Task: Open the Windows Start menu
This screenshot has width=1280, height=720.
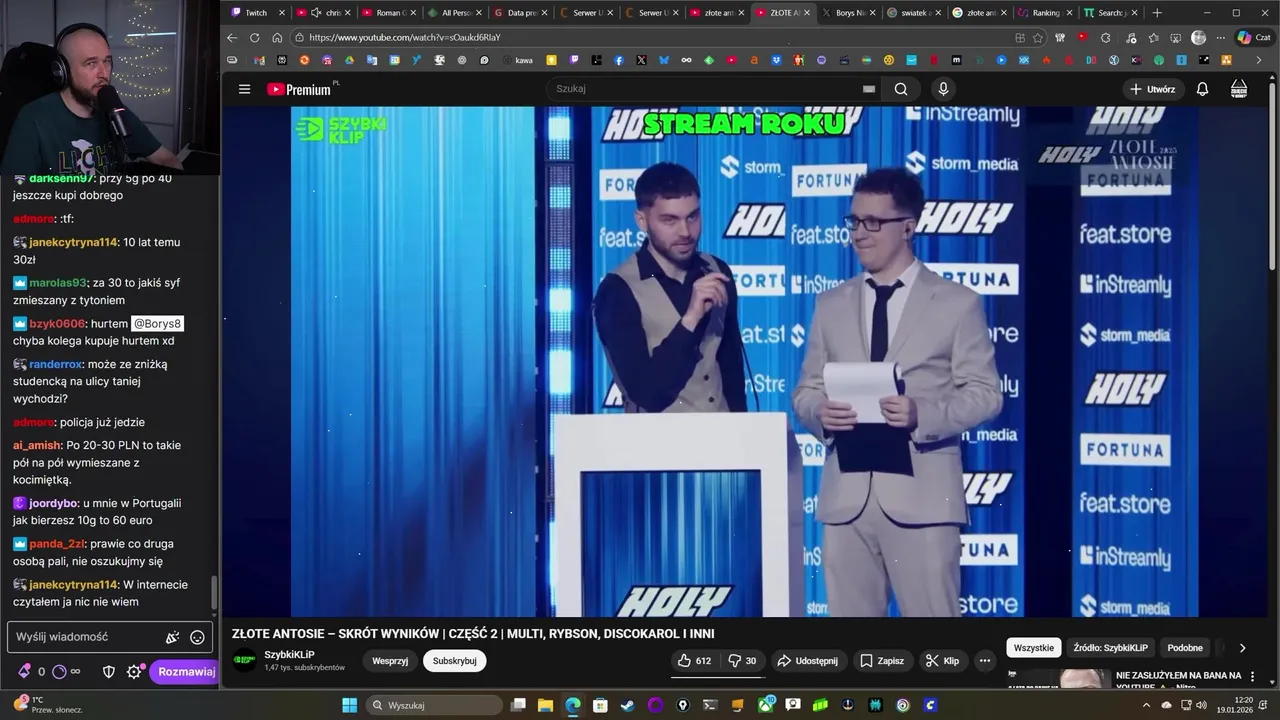Action: coord(349,705)
